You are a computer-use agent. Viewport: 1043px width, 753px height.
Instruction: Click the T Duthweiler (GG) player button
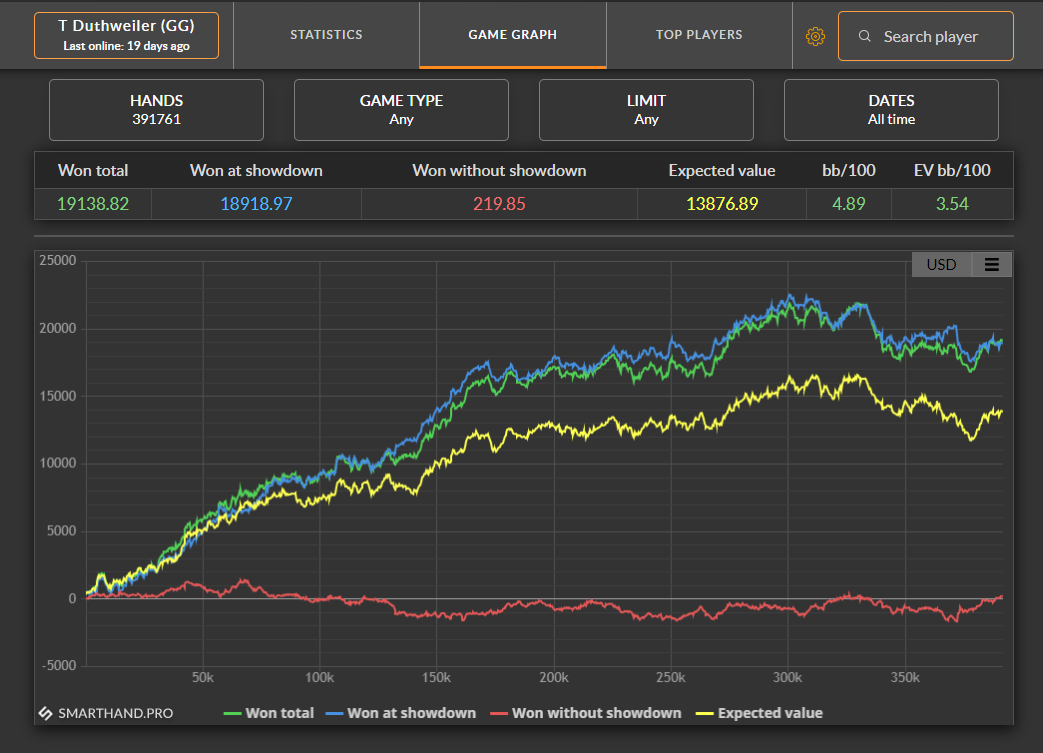(126, 35)
